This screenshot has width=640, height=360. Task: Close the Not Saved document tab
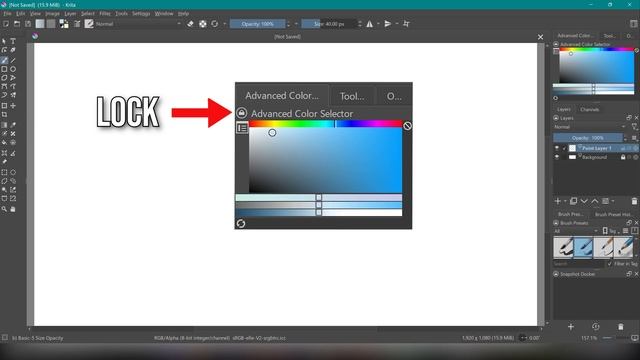[x=540, y=37]
